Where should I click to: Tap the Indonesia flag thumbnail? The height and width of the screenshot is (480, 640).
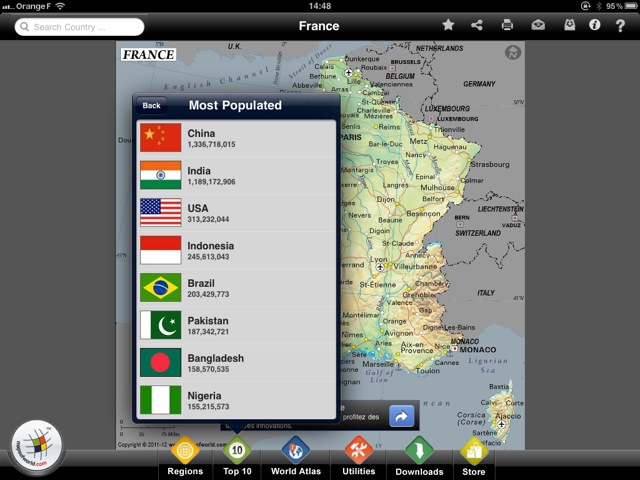point(160,250)
